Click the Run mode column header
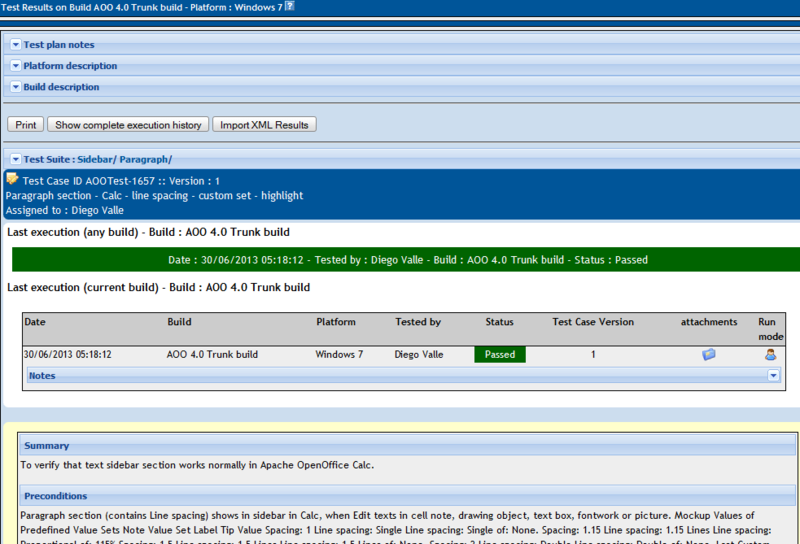The width and height of the screenshot is (800, 544). pyautogui.click(x=770, y=329)
